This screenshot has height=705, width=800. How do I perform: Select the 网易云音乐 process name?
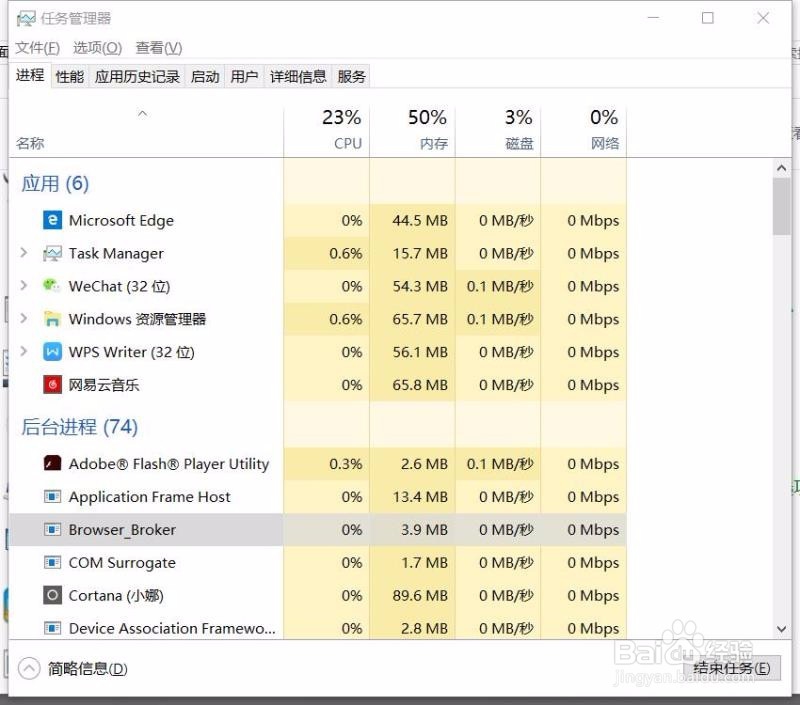tap(104, 385)
